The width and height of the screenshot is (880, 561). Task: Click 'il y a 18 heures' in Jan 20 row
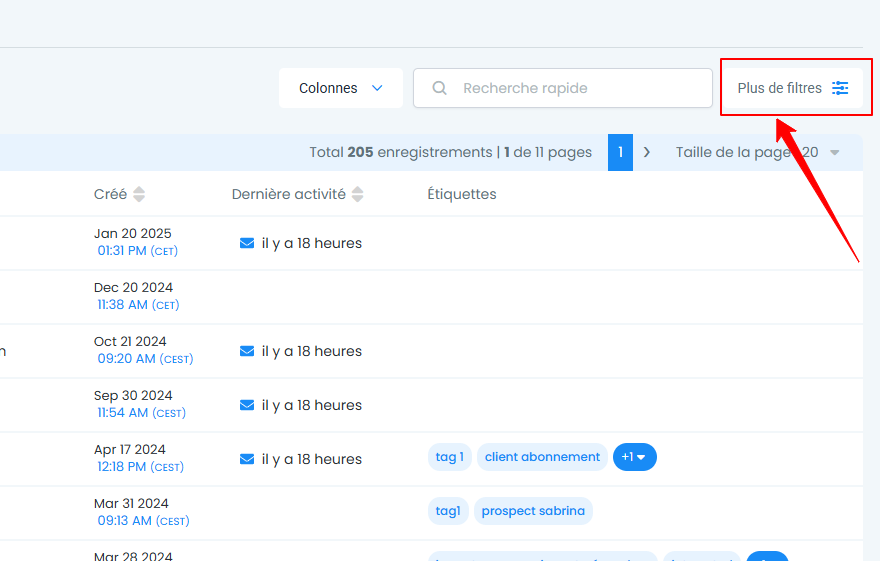pyautogui.click(x=311, y=243)
